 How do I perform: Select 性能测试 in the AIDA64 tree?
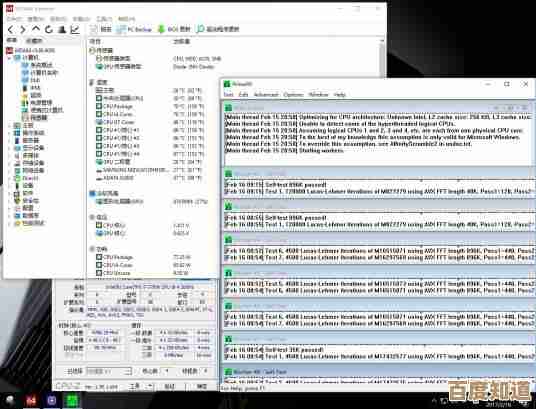coord(29,223)
